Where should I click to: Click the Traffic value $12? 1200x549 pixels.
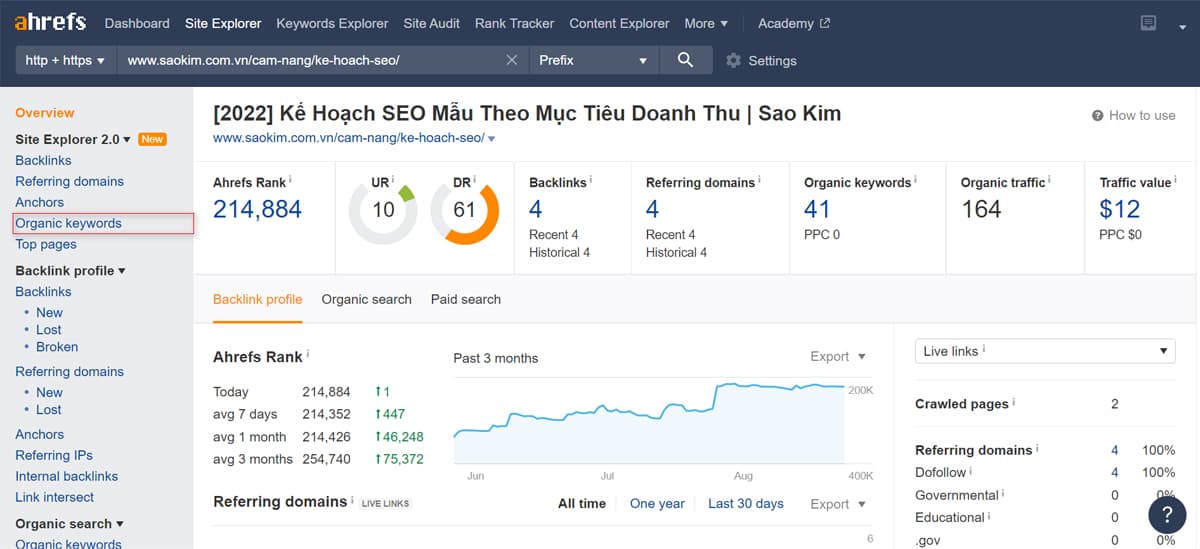click(1120, 209)
